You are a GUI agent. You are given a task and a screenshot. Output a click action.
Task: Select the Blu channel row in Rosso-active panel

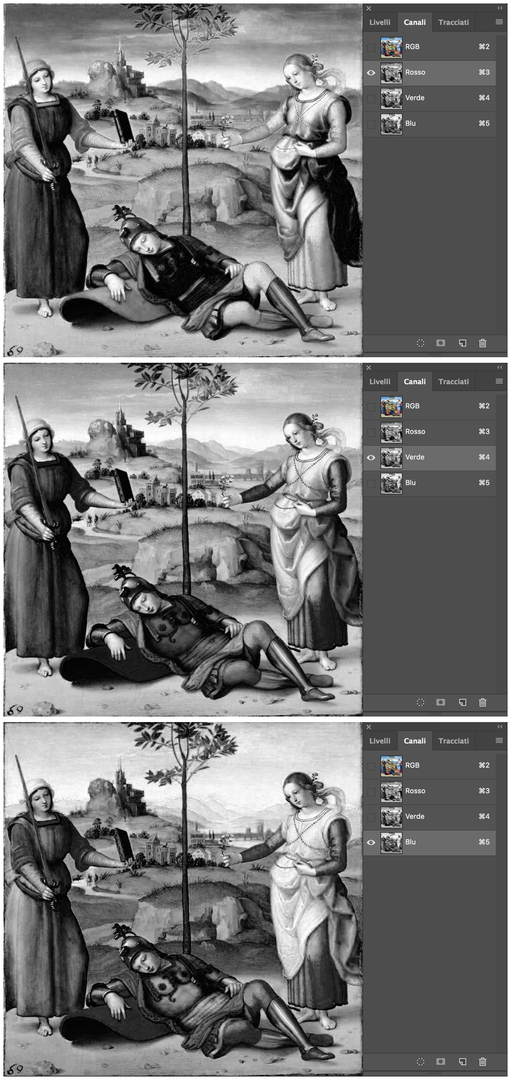[x=430, y=124]
